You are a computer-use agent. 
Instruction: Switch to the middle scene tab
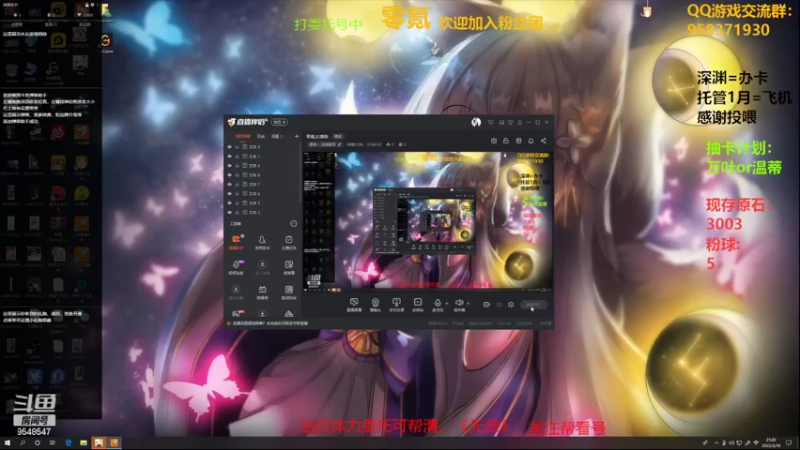click(x=261, y=137)
